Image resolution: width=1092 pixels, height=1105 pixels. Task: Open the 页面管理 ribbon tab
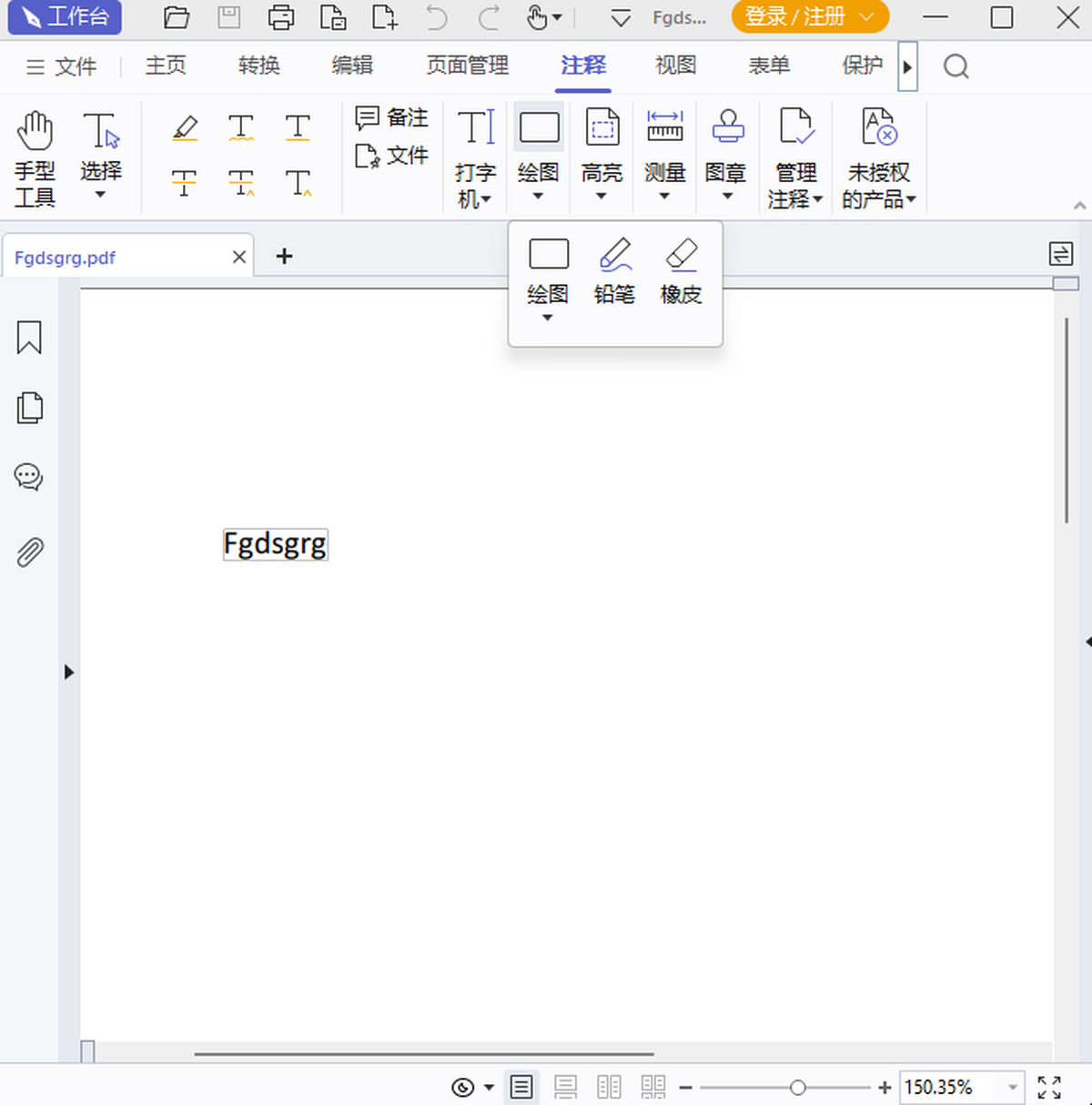467,66
